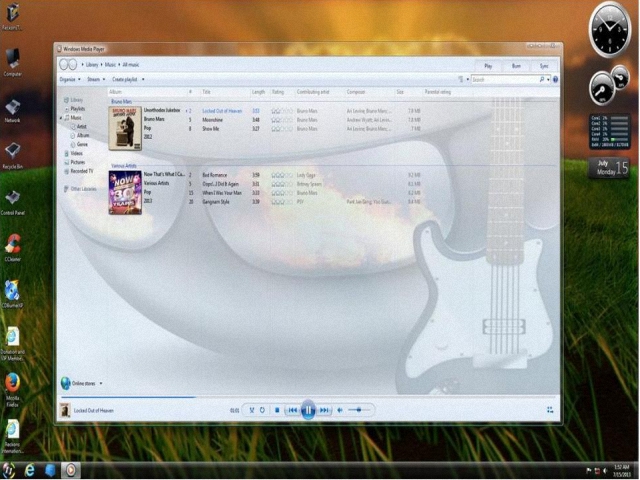Open the Start menu orb
This screenshot has height=480, width=640.
click(8, 470)
